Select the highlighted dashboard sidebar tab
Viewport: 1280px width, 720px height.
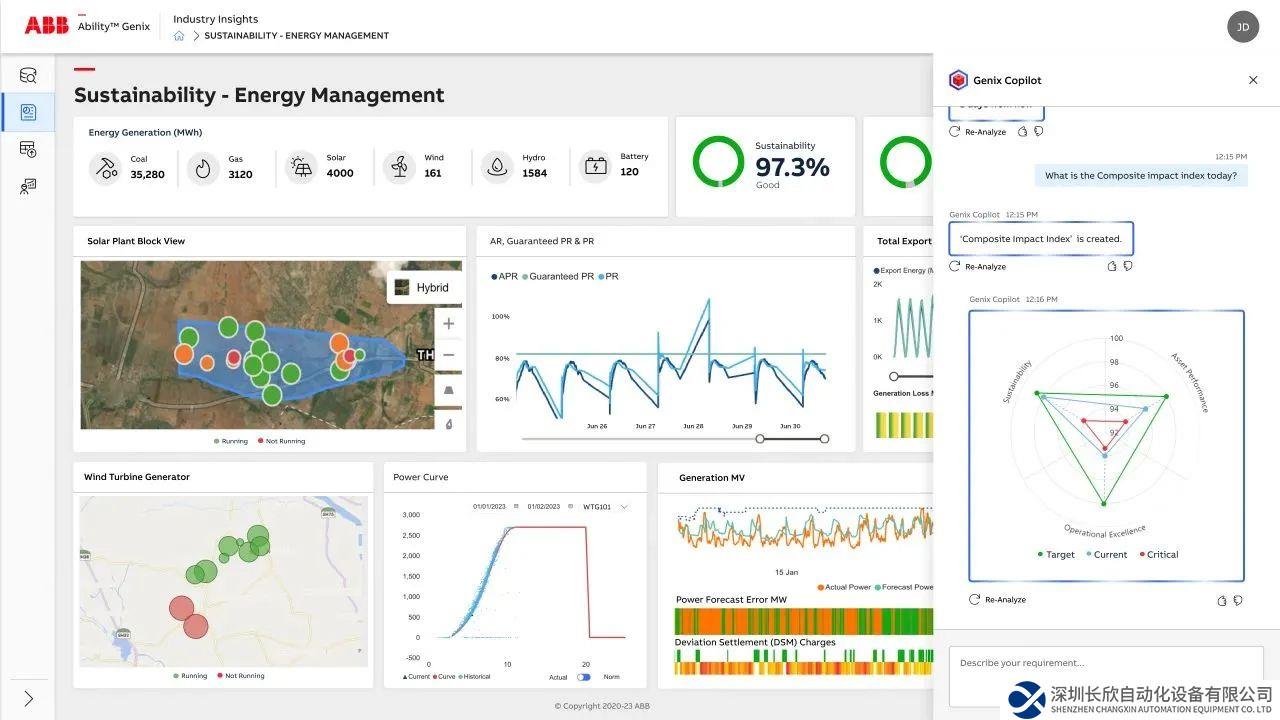pos(28,112)
